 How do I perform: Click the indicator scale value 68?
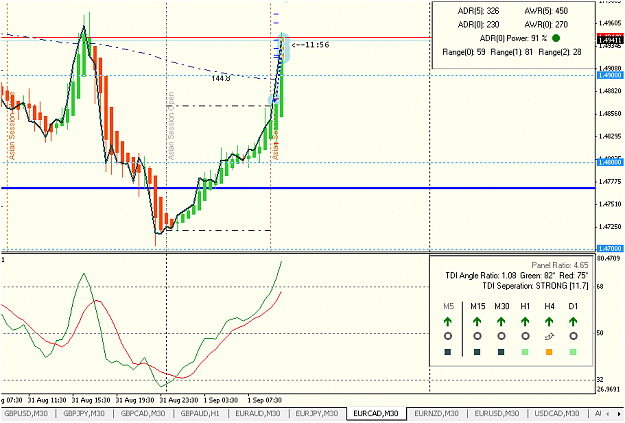(x=600, y=287)
